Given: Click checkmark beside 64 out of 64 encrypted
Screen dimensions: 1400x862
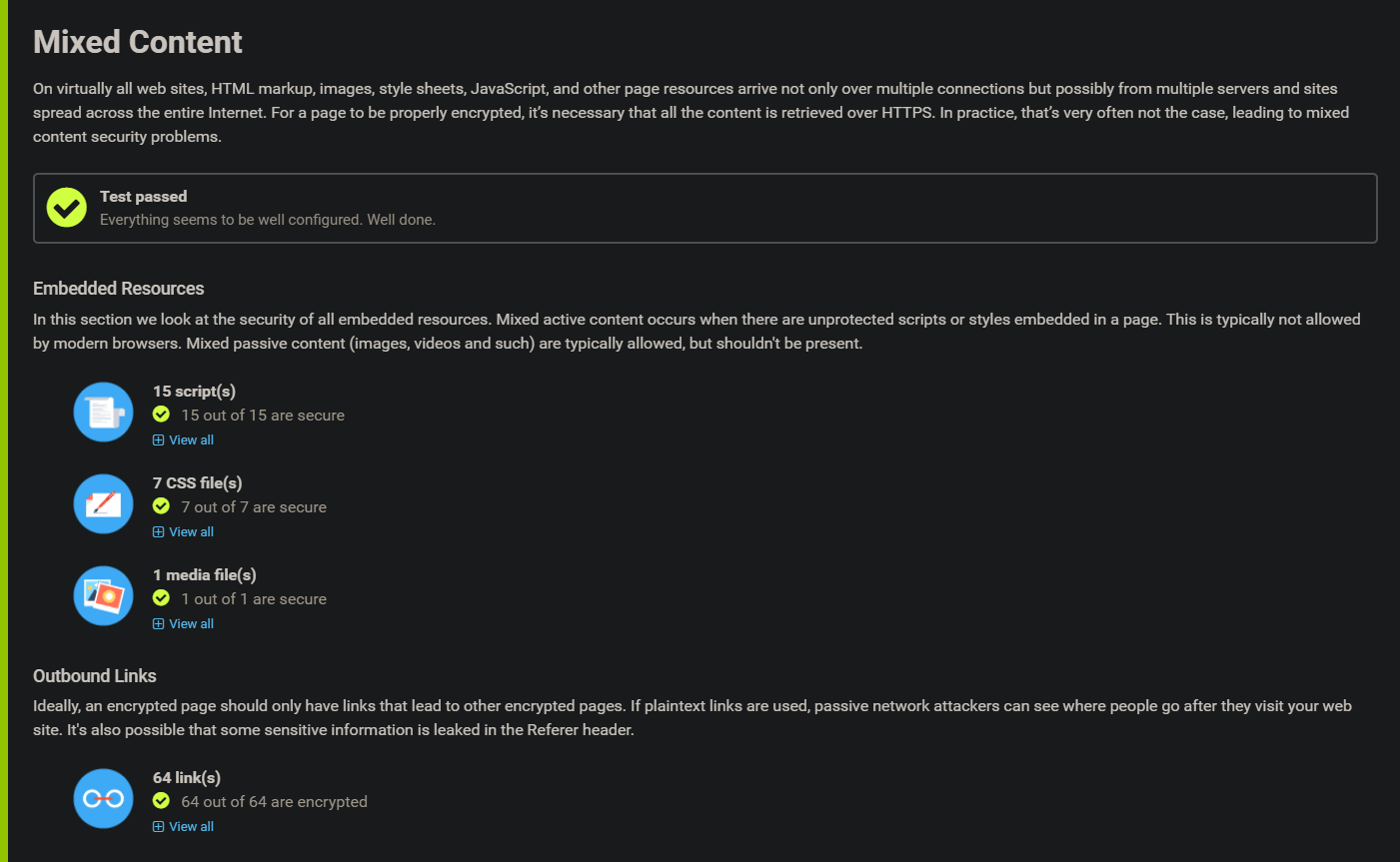Looking at the screenshot, I should point(161,801).
